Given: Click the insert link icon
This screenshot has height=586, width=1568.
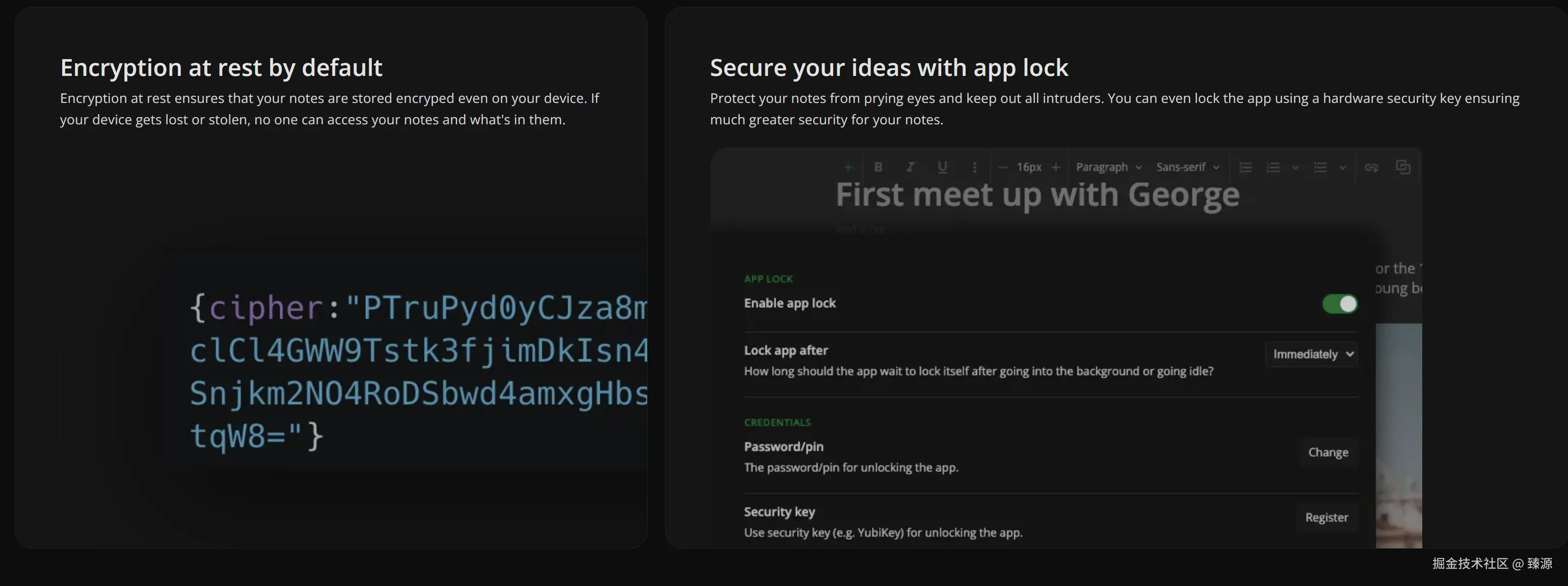Looking at the screenshot, I should pyautogui.click(x=1371, y=167).
